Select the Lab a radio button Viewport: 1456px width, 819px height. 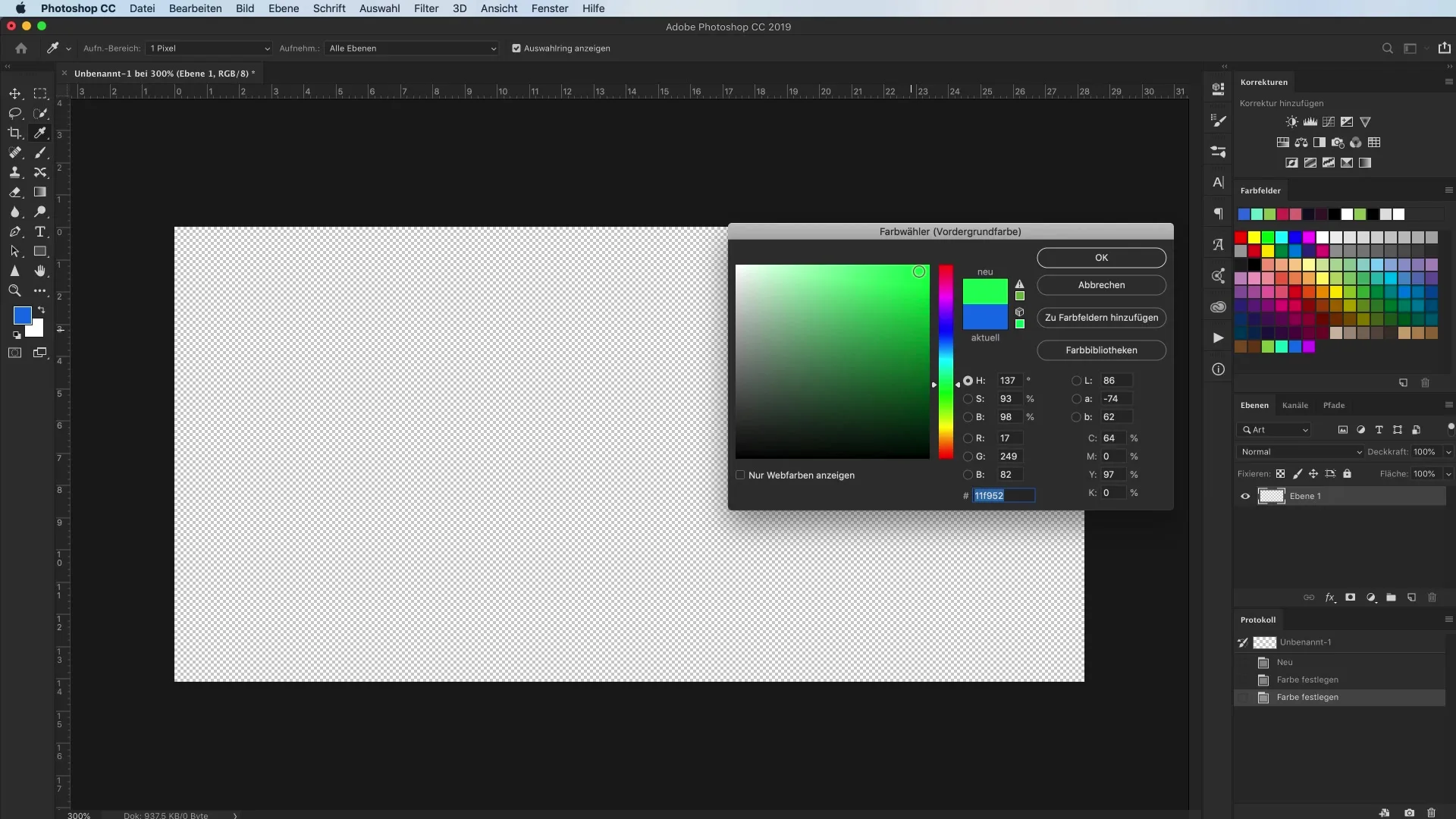(x=1077, y=399)
